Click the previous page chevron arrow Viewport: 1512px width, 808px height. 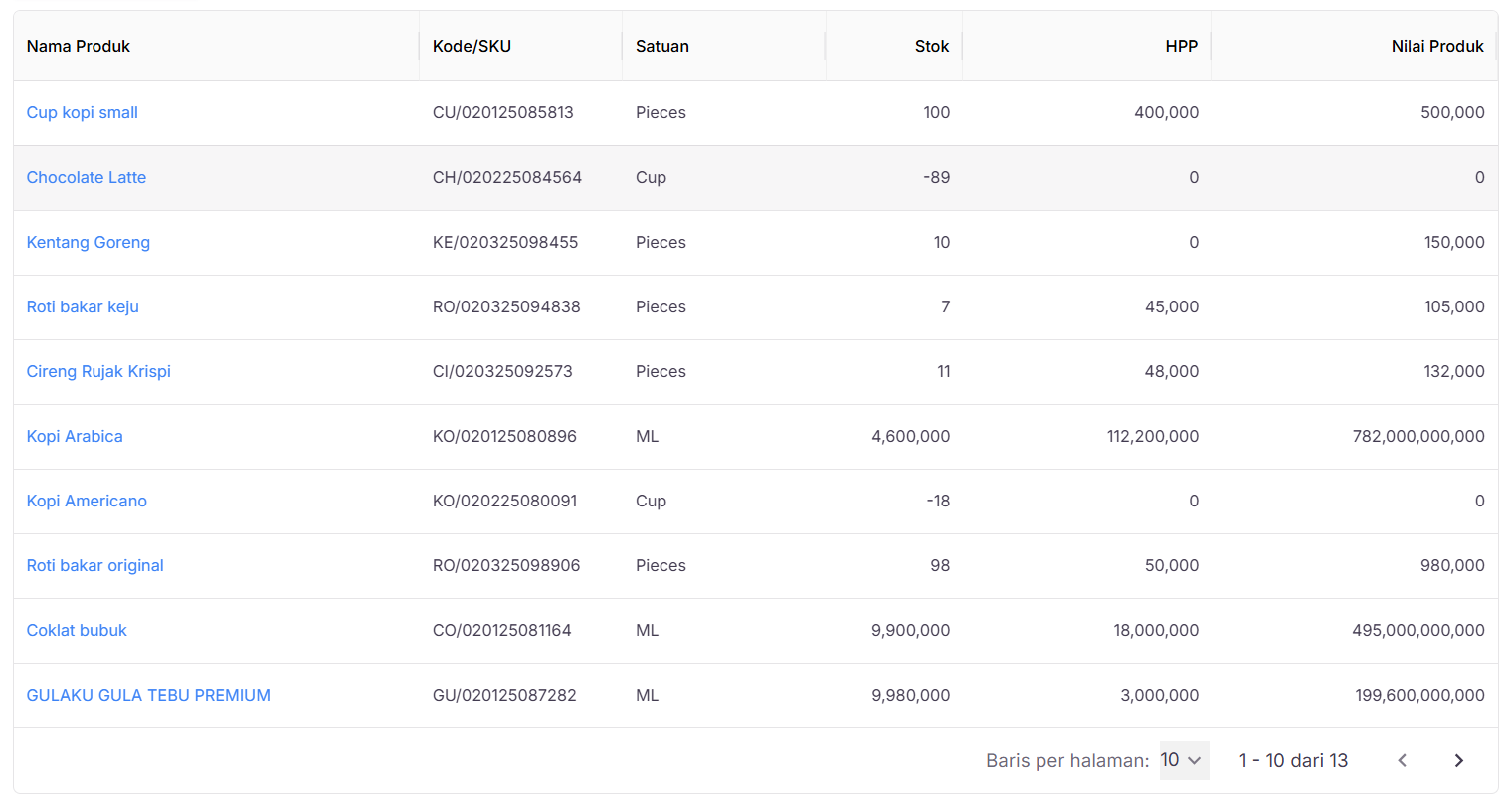pos(1402,761)
